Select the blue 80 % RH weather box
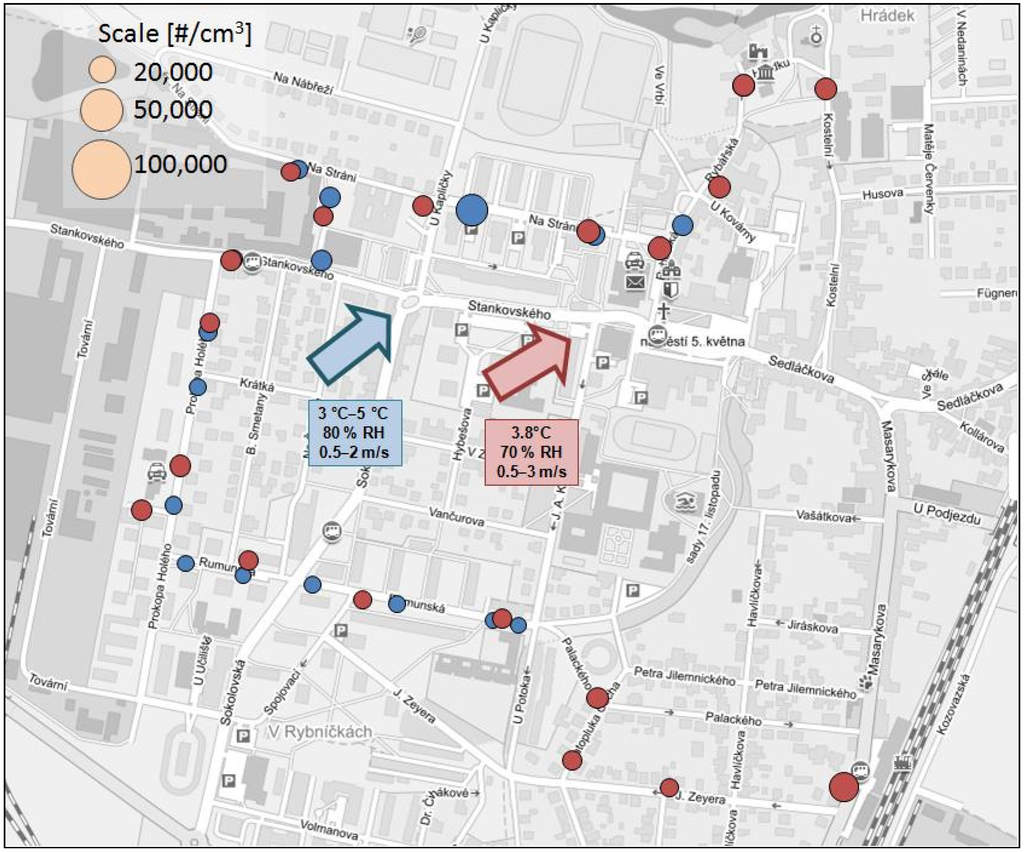This screenshot has height=852, width=1024. point(354,433)
